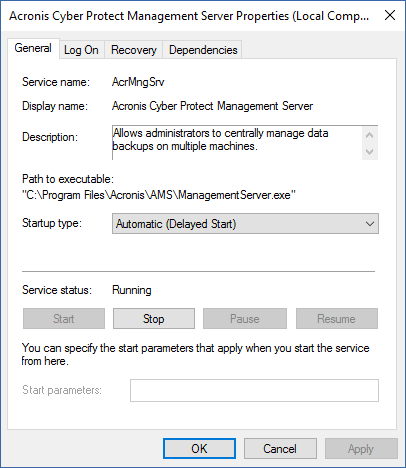Open the Recovery tab
406x468 pixels.
click(134, 50)
